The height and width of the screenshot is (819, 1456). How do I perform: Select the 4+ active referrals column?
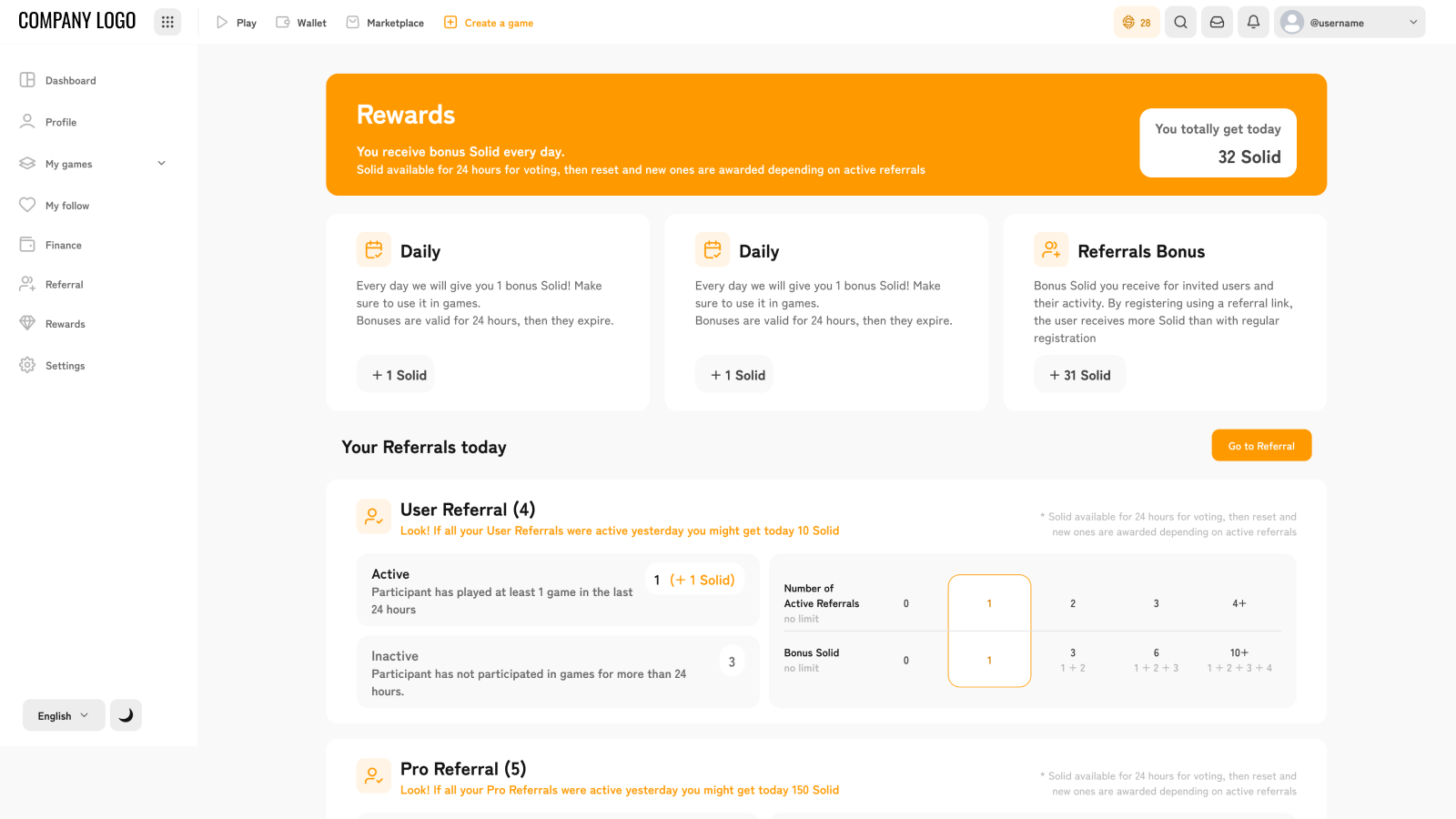pyautogui.click(x=1239, y=603)
